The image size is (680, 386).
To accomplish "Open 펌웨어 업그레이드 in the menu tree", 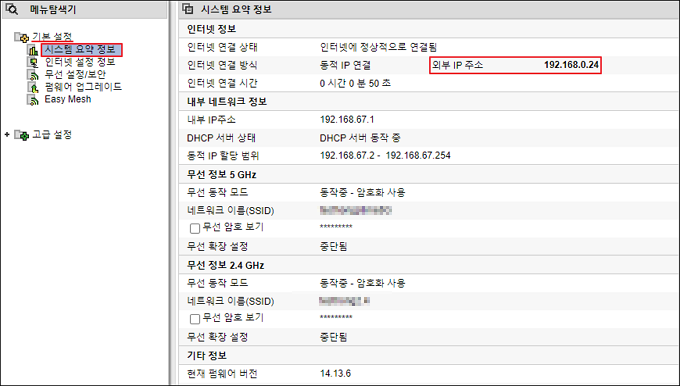I will click(x=83, y=86).
